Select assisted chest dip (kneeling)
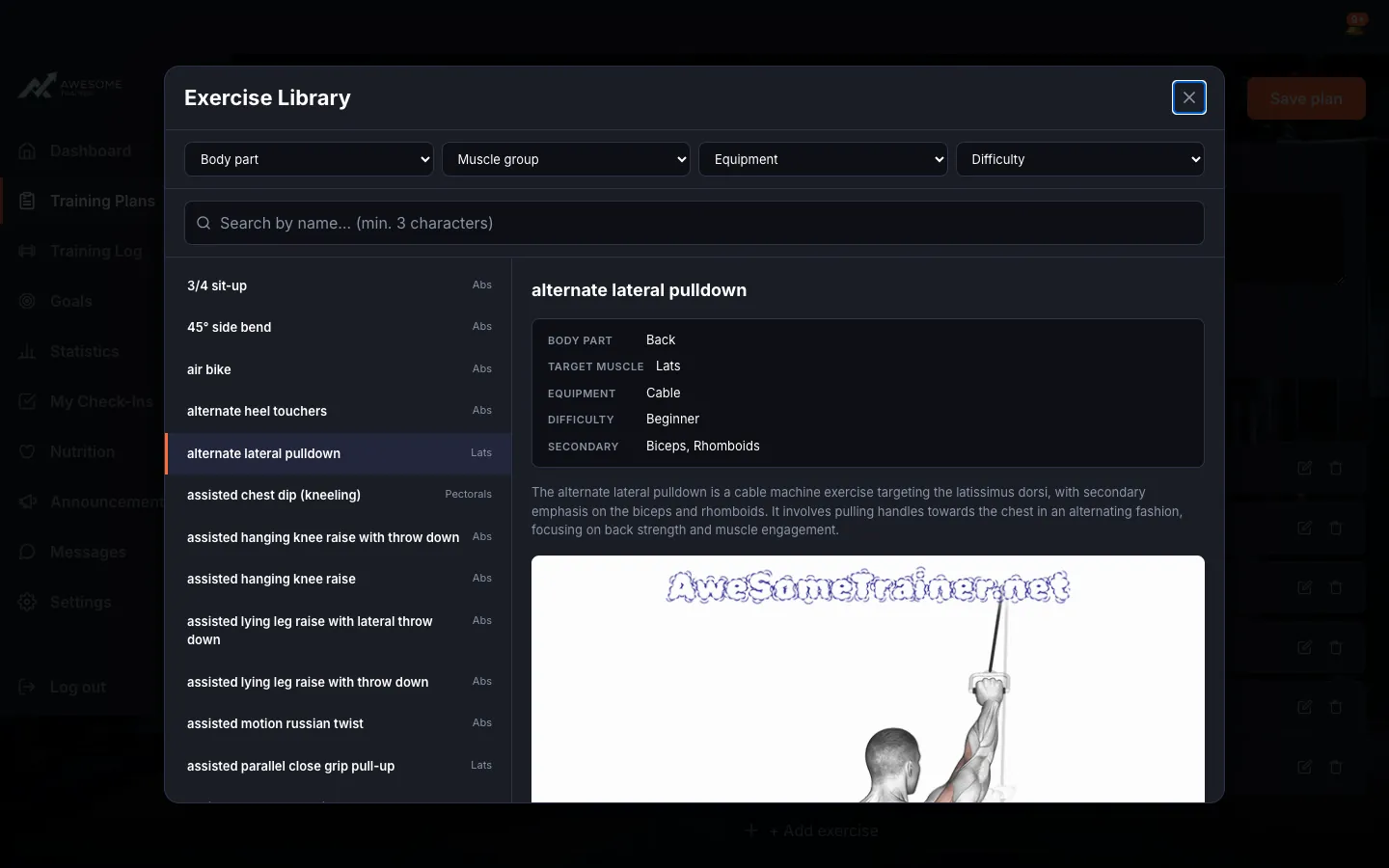The height and width of the screenshot is (868, 1389). (339, 495)
